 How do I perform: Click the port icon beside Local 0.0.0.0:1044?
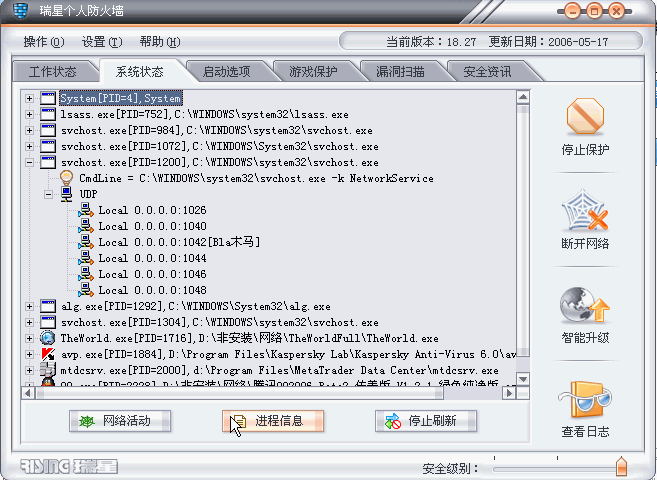coord(86,258)
